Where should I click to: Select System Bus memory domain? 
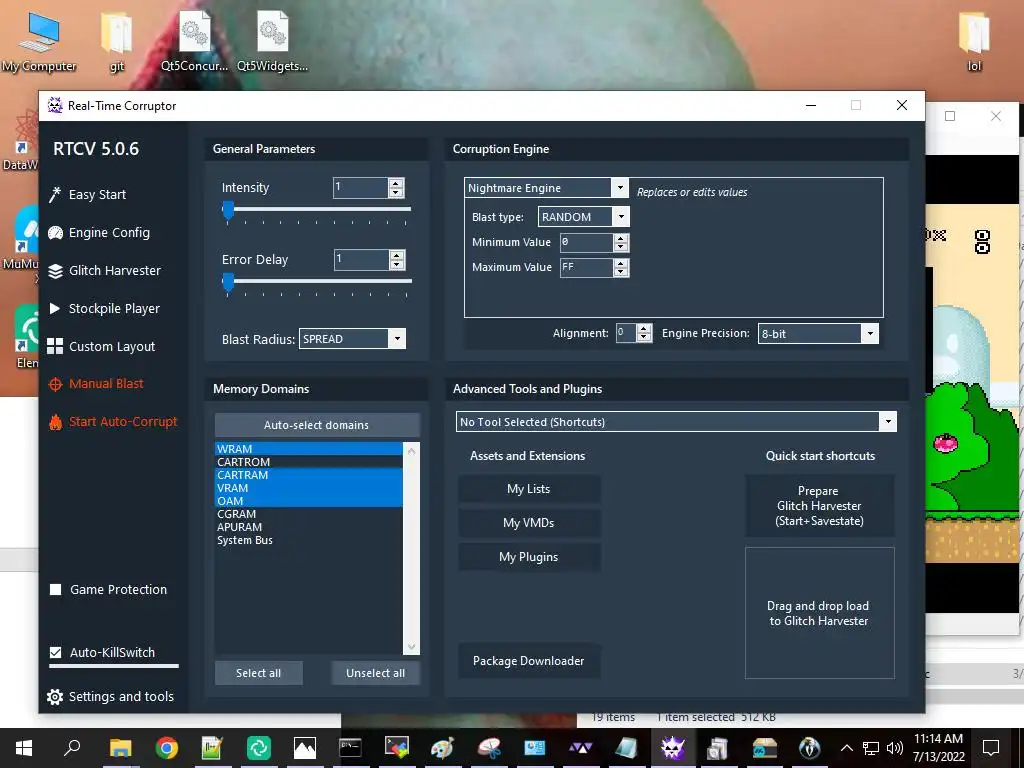tap(309, 541)
